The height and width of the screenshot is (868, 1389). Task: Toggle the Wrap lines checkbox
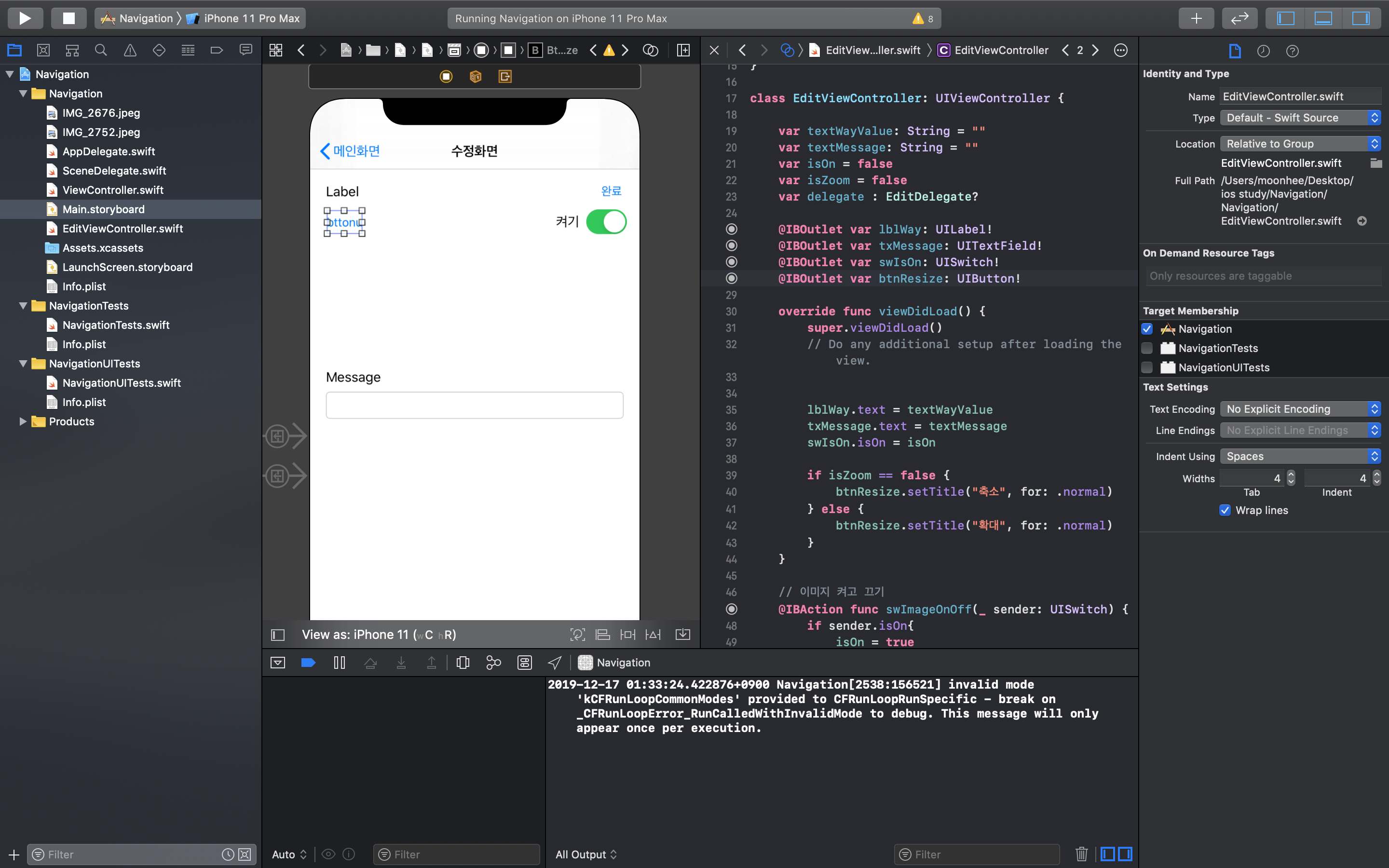pyautogui.click(x=1225, y=510)
